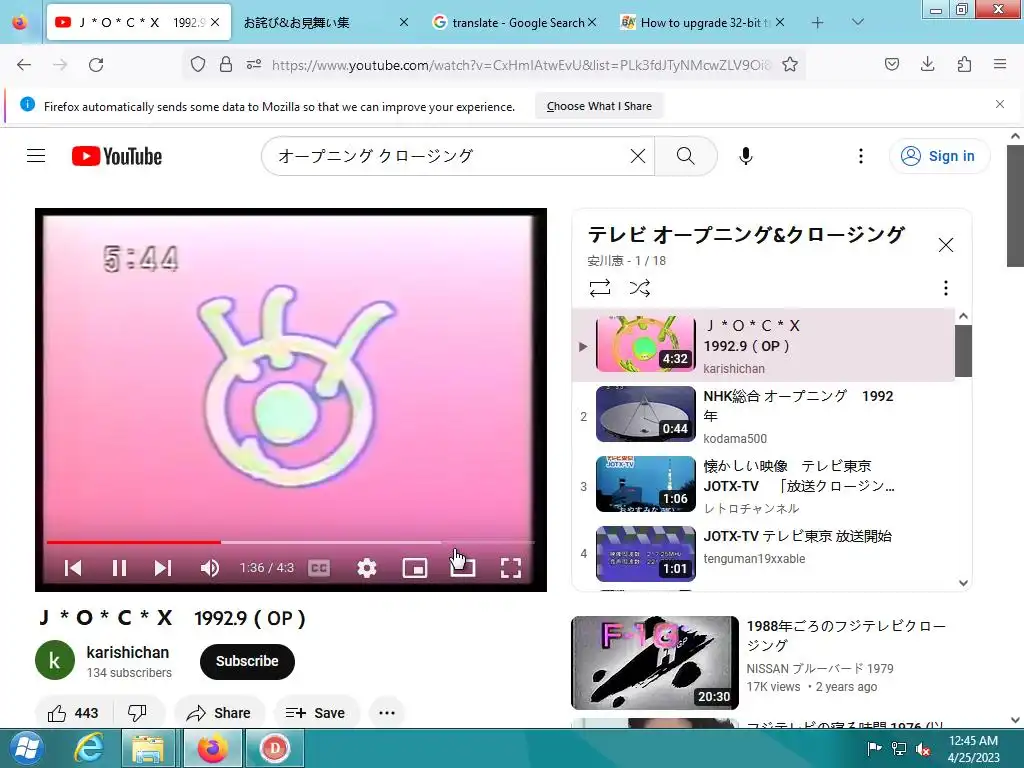Image resolution: width=1024 pixels, height=768 pixels.
Task: Open 1988年ごろのフジテレビクロージング recommended video
Action: [x=846, y=635]
